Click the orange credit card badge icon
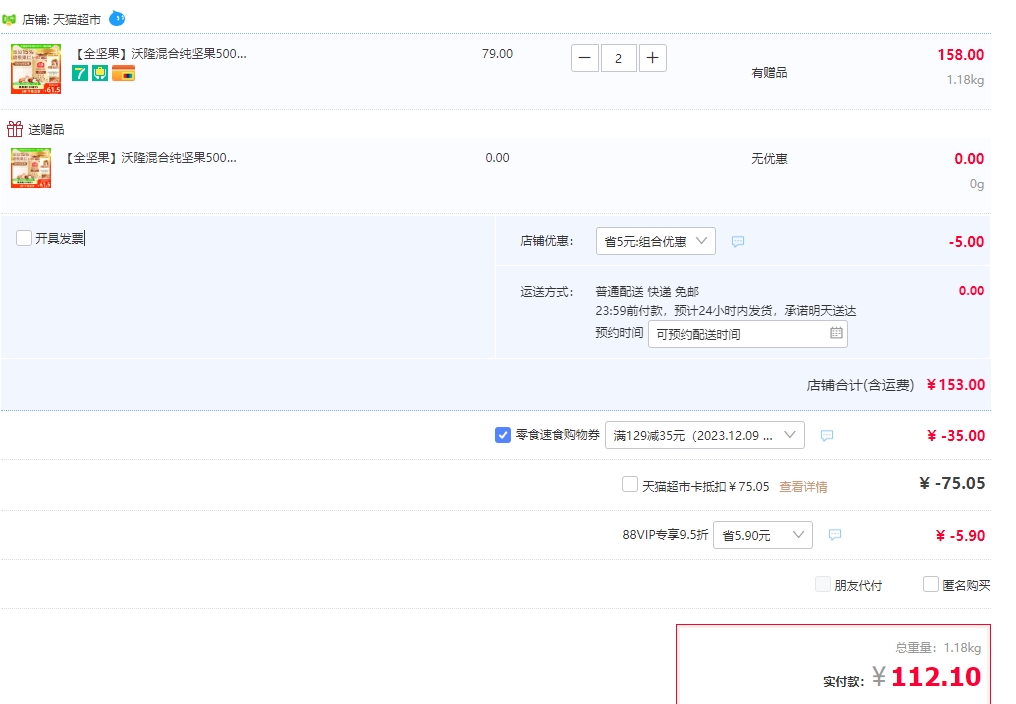The image size is (1016, 704). click(123, 73)
